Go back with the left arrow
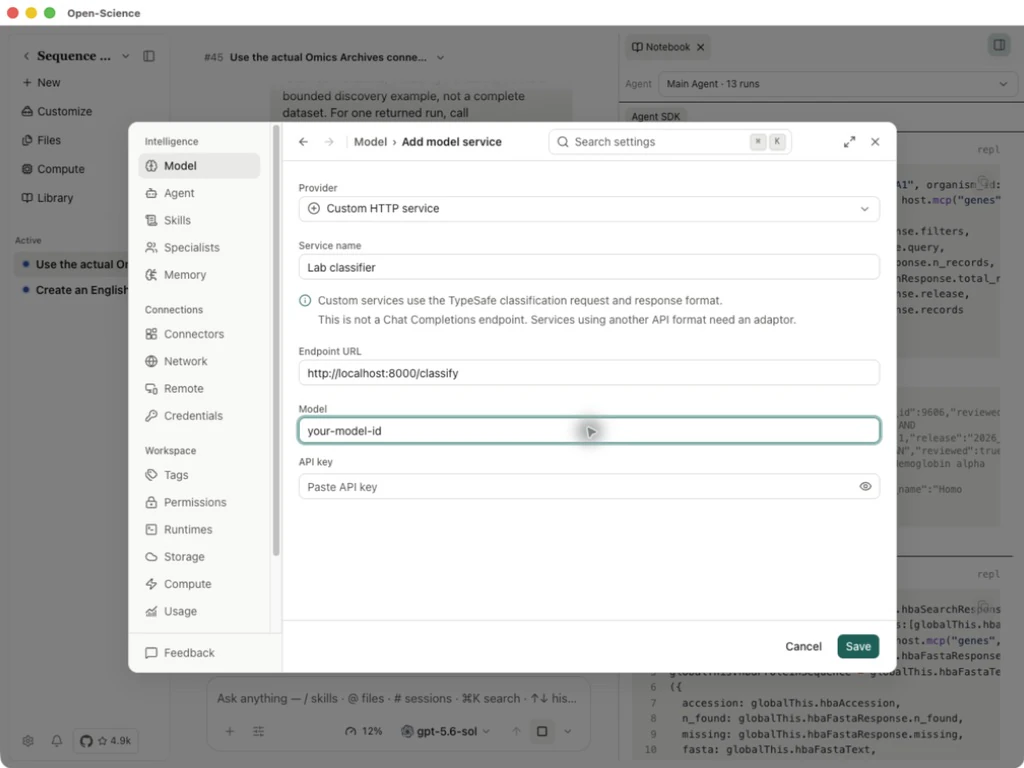The height and width of the screenshot is (768, 1024). point(303,142)
